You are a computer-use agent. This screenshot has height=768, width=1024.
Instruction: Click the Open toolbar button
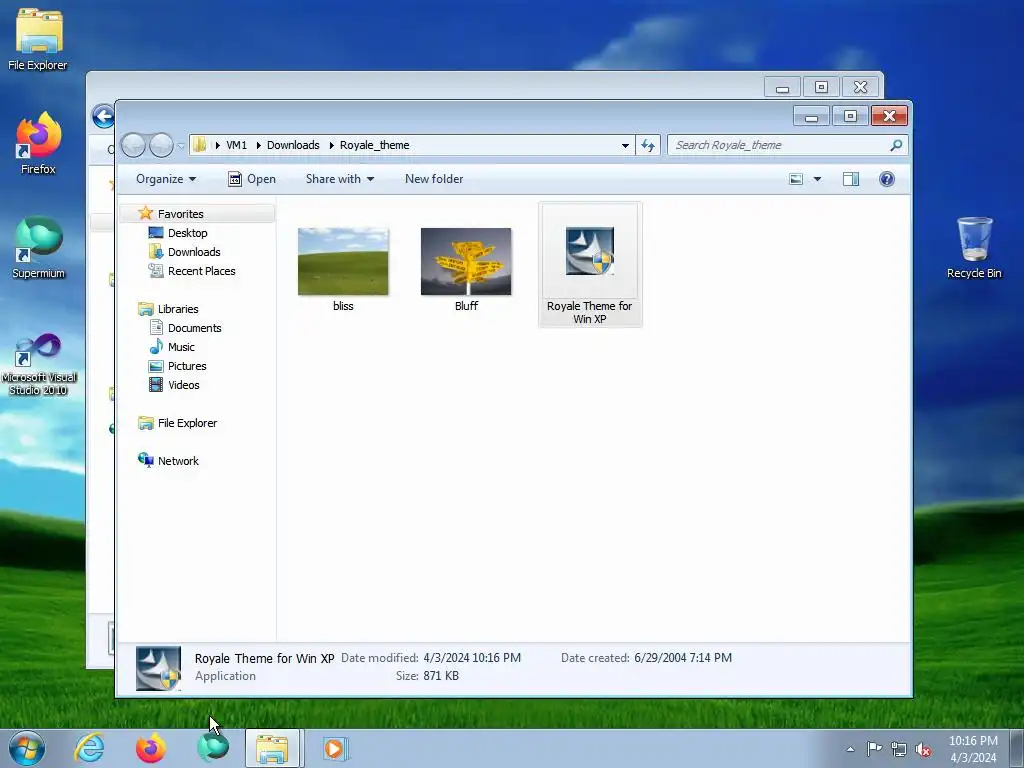coord(252,179)
